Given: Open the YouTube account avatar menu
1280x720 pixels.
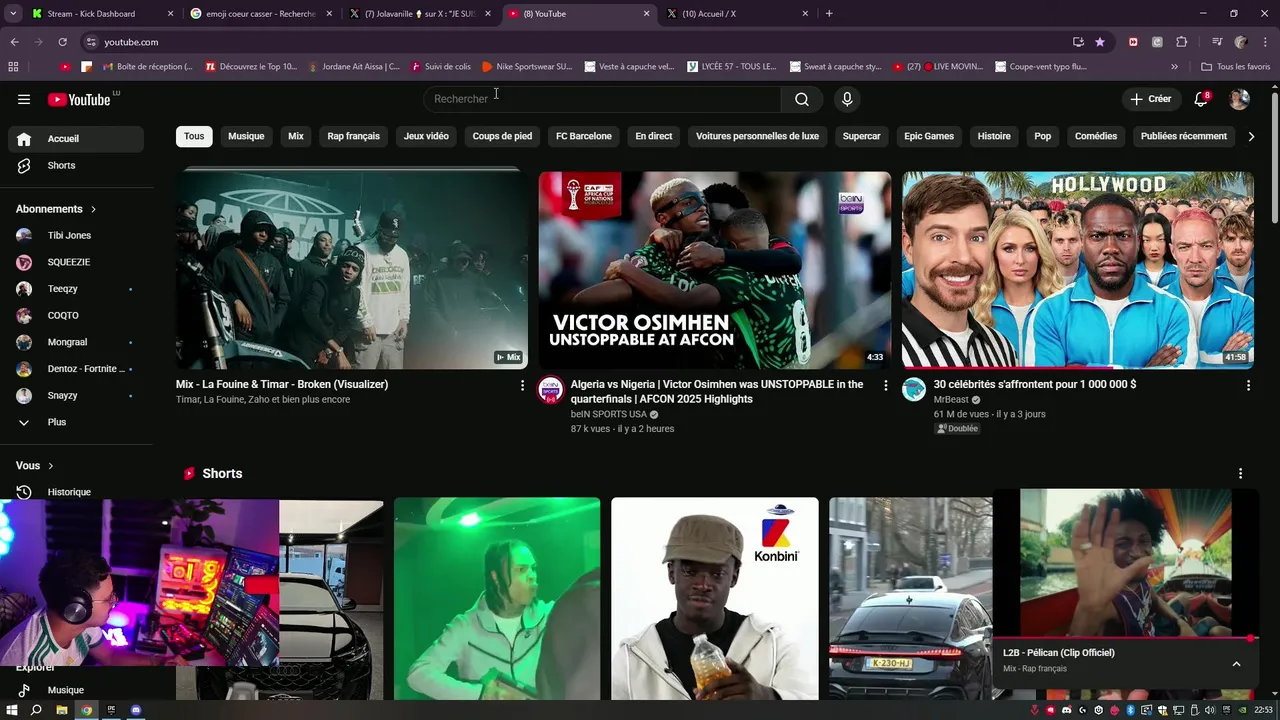Looking at the screenshot, I should (1239, 99).
